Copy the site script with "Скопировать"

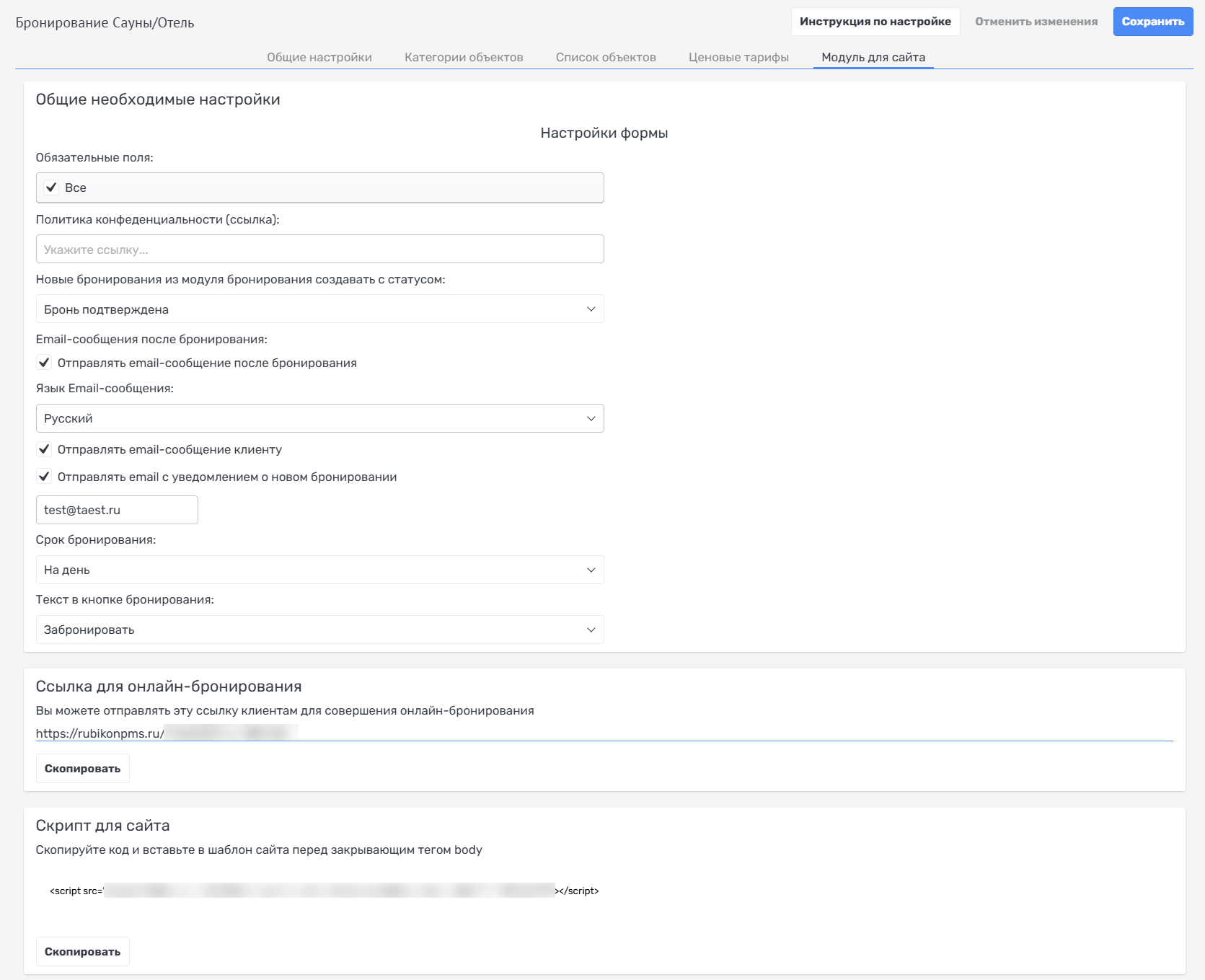83,952
